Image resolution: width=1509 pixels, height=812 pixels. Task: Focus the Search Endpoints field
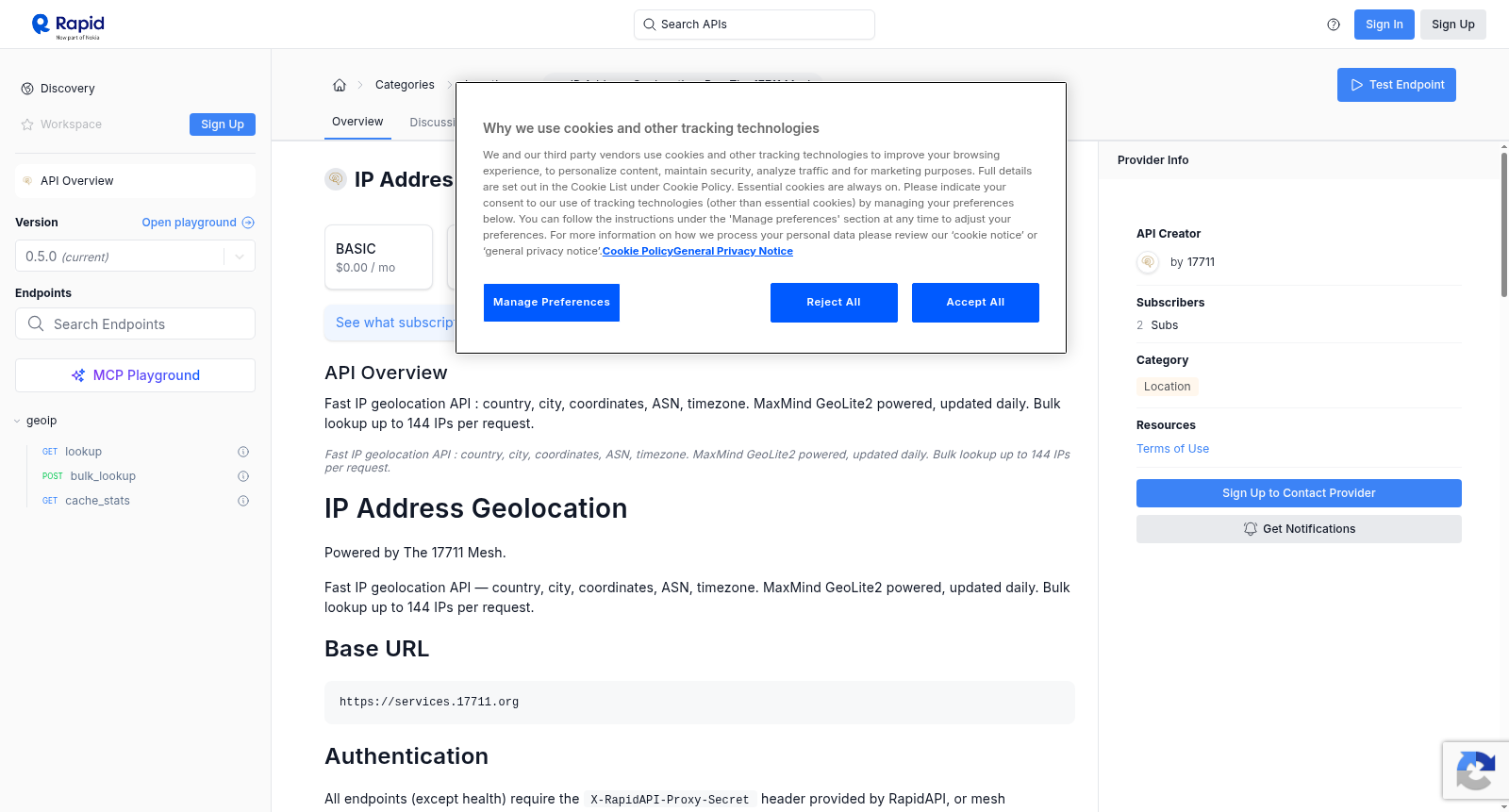(135, 324)
